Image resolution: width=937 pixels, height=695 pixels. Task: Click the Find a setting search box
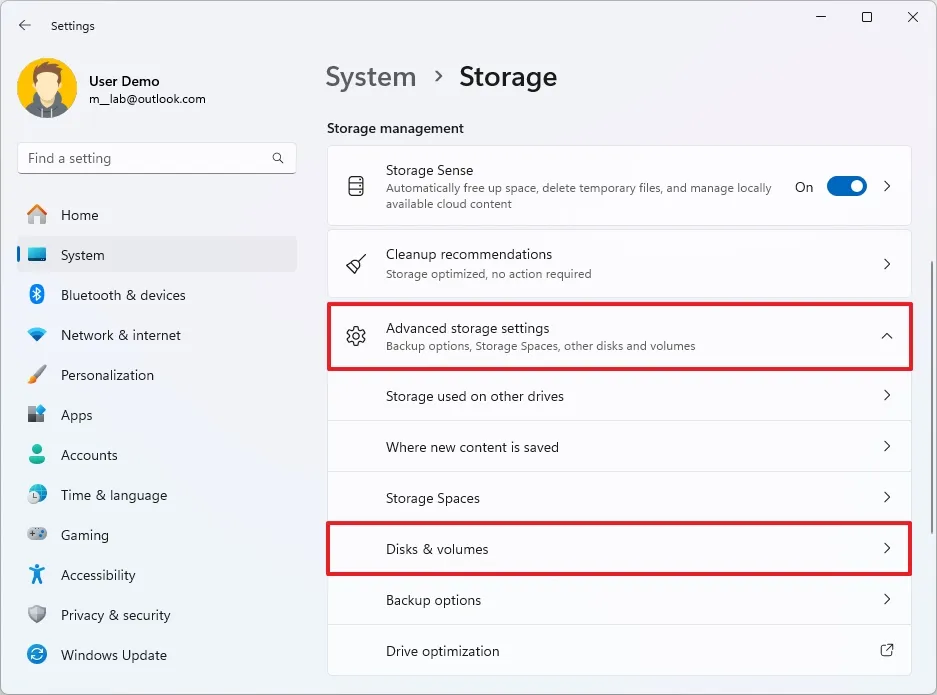tap(145, 158)
